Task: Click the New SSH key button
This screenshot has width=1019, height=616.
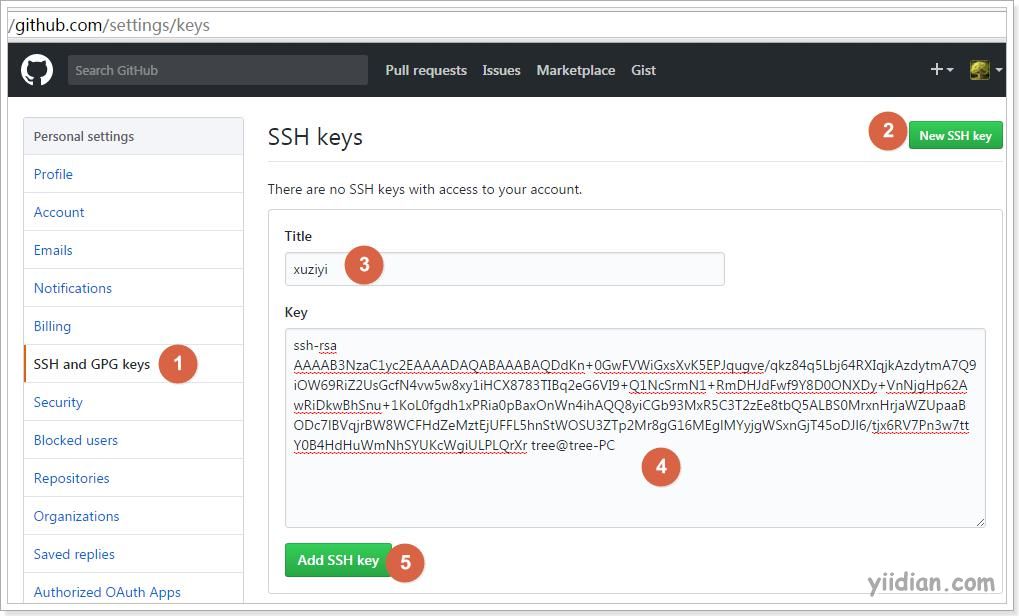Action: click(955, 135)
